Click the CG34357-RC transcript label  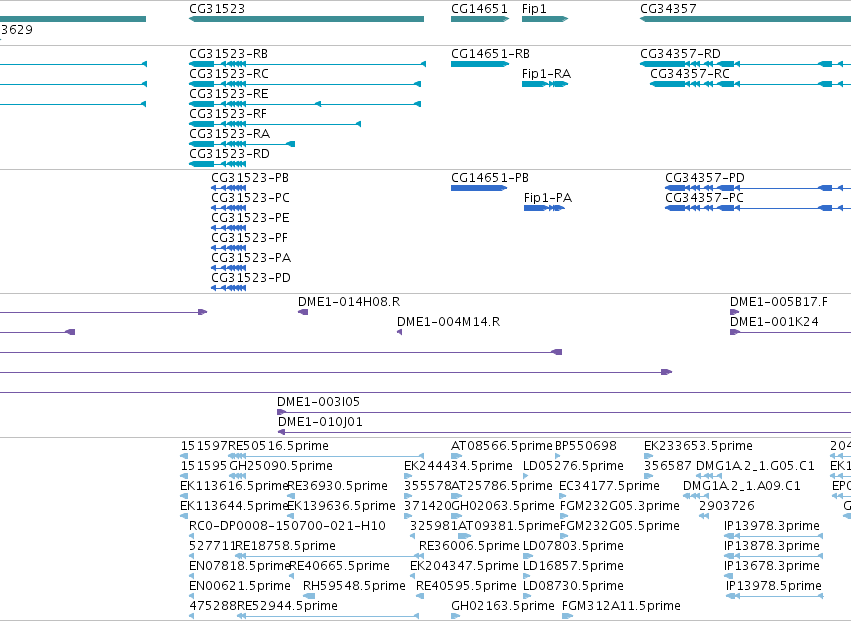[690, 74]
